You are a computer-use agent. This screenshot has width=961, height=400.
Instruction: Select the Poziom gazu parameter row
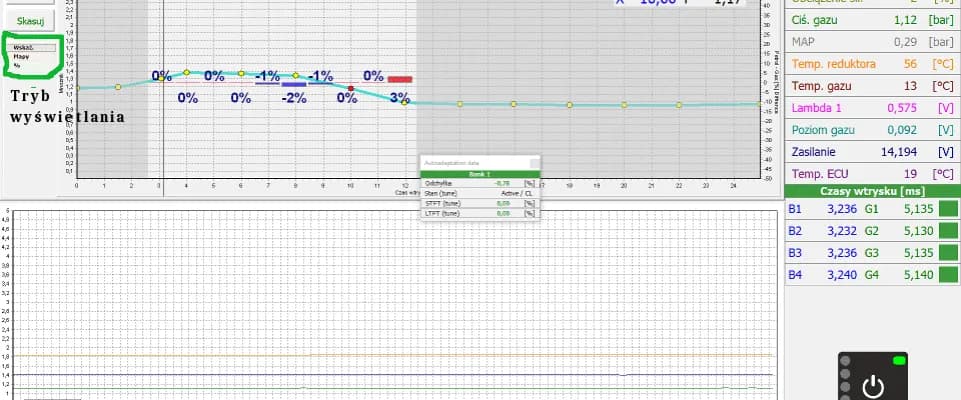(872, 130)
